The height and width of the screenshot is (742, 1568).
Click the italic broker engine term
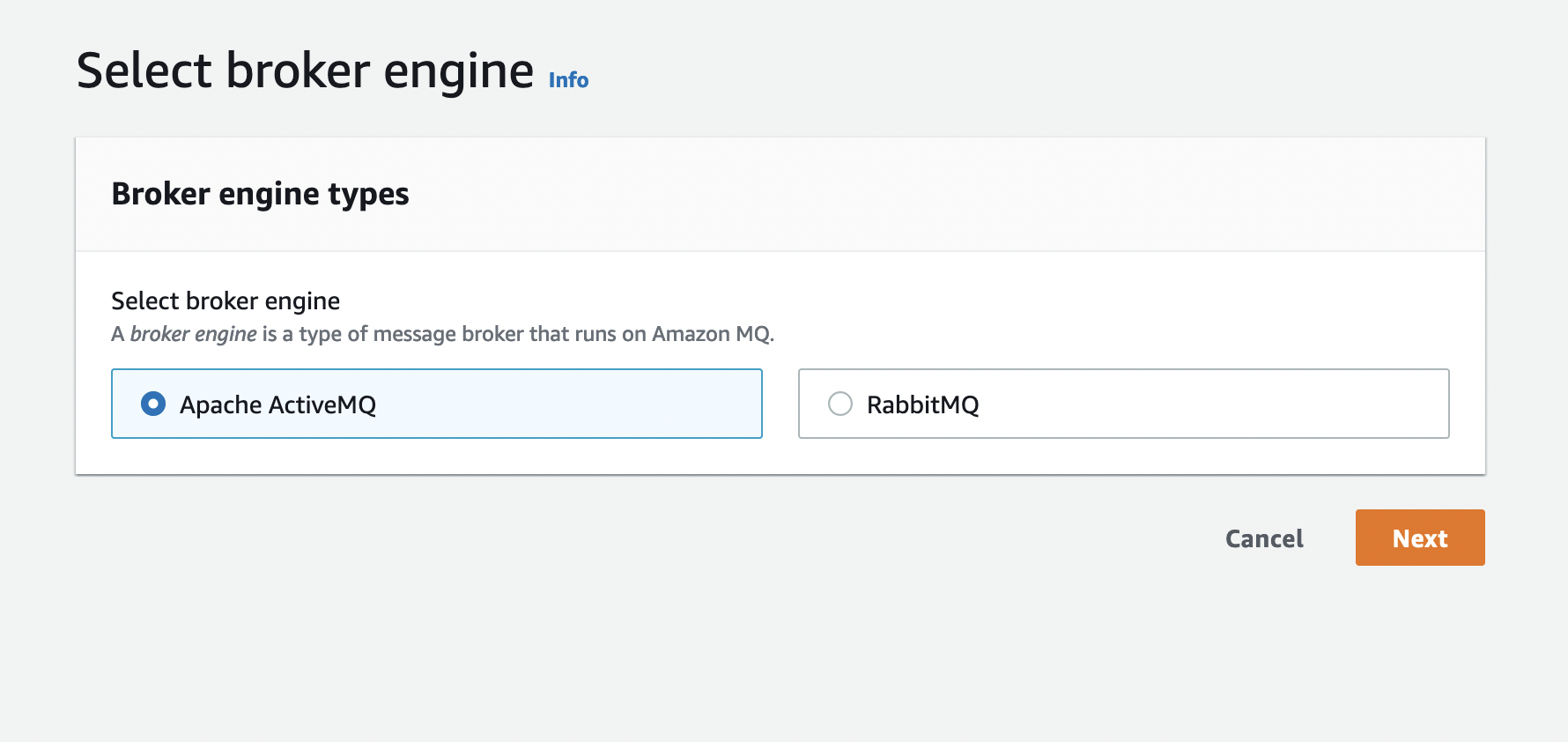point(193,334)
